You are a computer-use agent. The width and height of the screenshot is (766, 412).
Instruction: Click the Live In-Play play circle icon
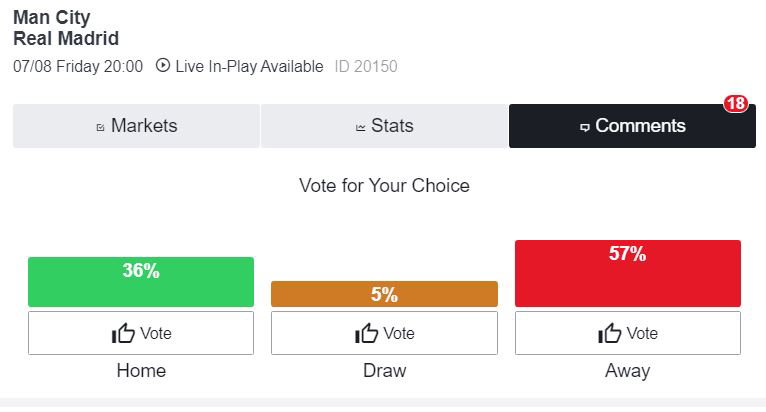(x=163, y=65)
